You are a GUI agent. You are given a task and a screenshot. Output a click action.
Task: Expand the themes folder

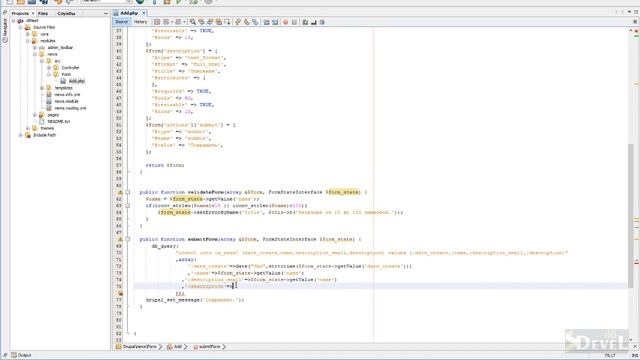[28, 128]
